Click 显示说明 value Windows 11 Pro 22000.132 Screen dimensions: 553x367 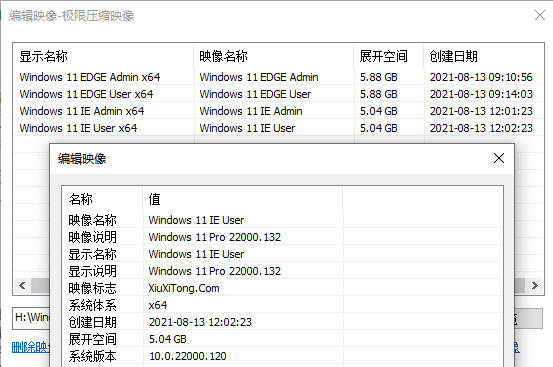[214, 271]
